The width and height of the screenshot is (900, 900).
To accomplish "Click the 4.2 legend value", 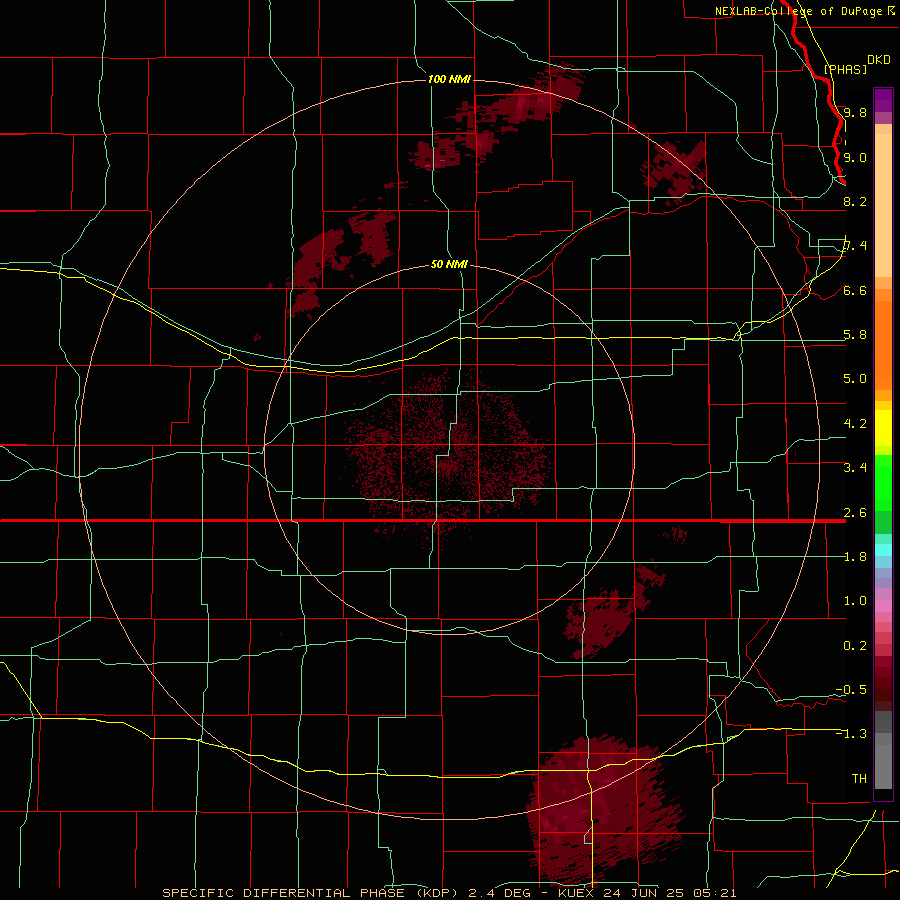I will click(x=855, y=424).
